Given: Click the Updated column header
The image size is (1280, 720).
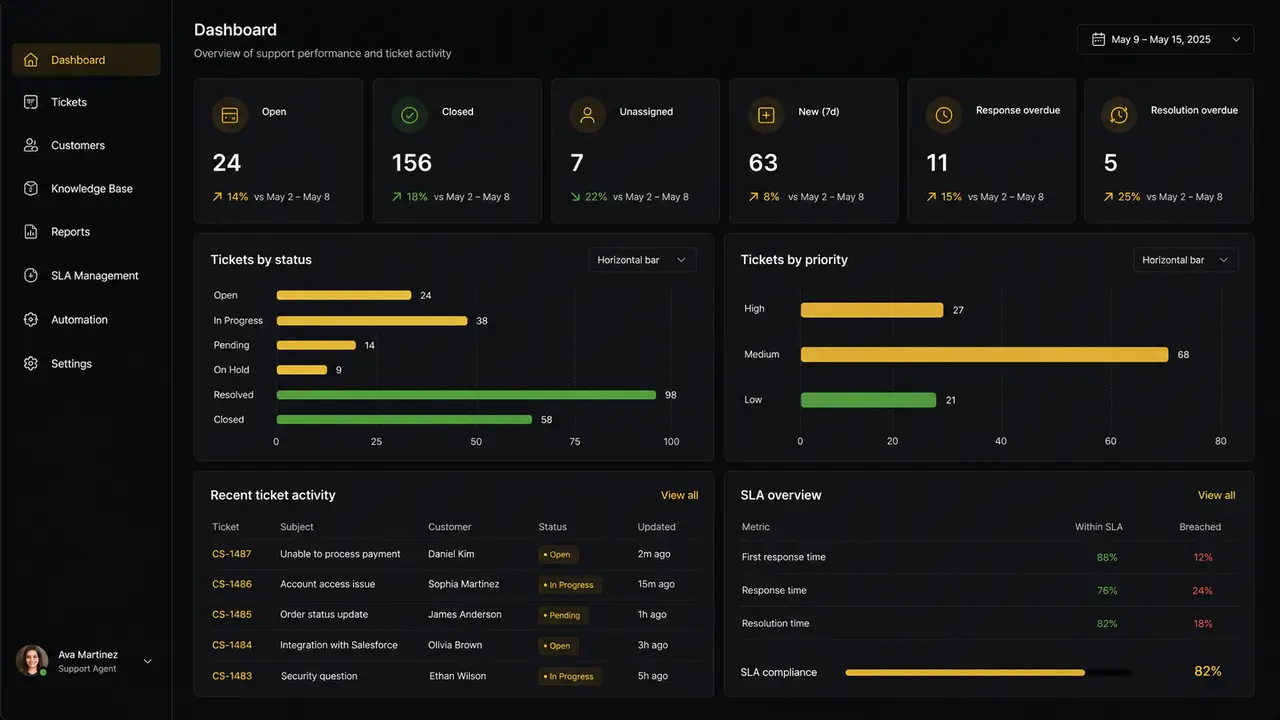Looking at the screenshot, I should pyautogui.click(x=657, y=527).
